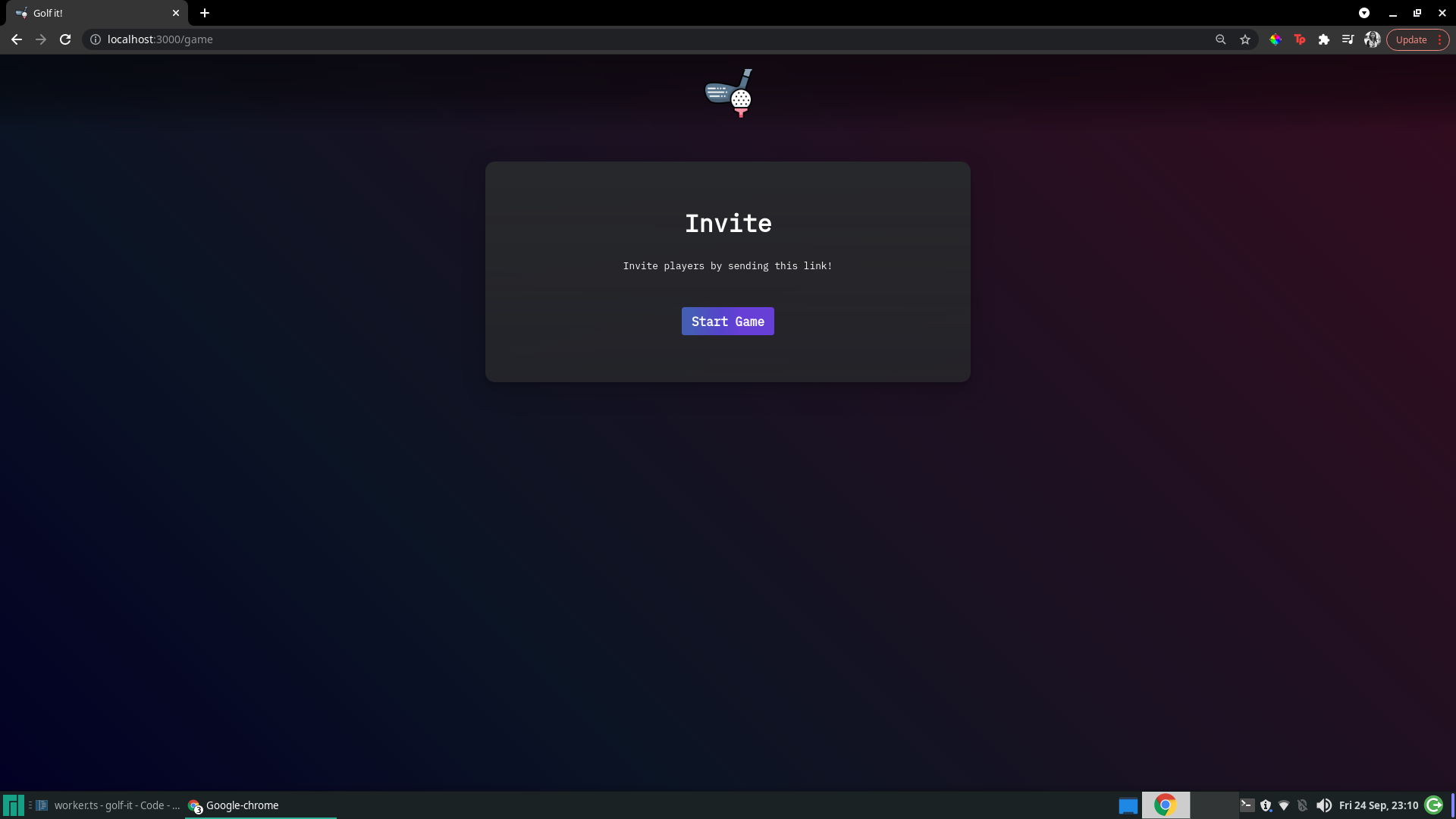Switch to the VS Code worker.ts window
Image resolution: width=1456 pixels, height=819 pixels.
pyautogui.click(x=110, y=805)
